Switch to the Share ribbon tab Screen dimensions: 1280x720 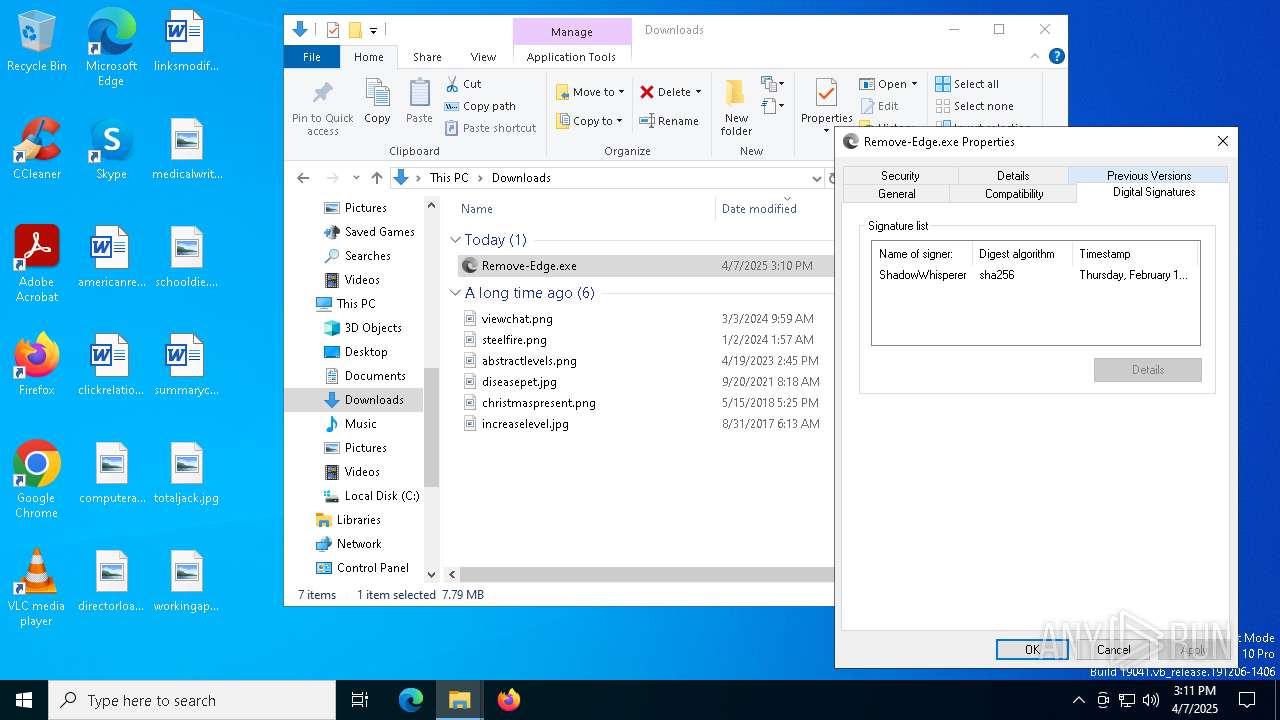(x=427, y=57)
